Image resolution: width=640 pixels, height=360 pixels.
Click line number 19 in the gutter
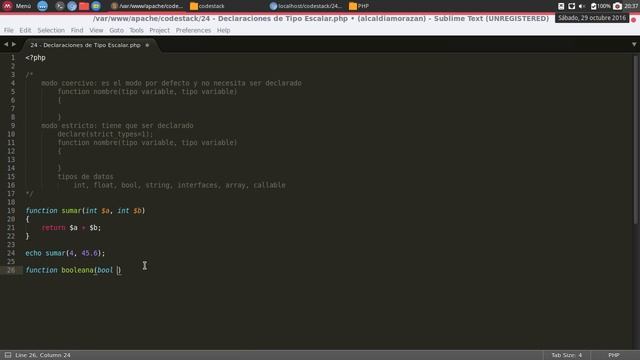click(11, 211)
